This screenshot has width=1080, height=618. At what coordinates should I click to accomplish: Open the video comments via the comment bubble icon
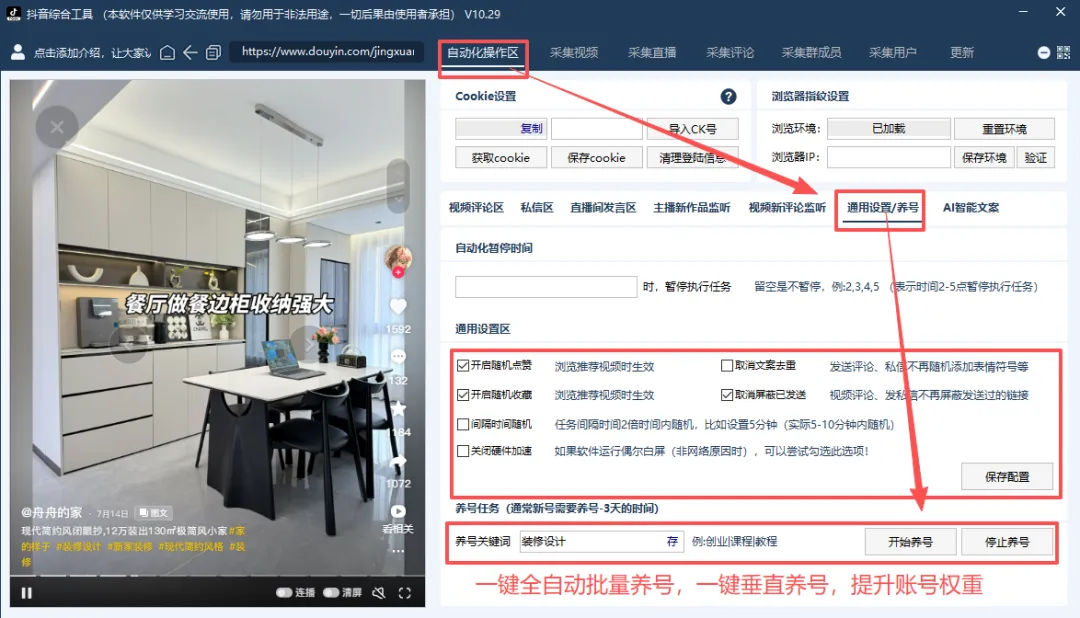pyautogui.click(x=398, y=355)
